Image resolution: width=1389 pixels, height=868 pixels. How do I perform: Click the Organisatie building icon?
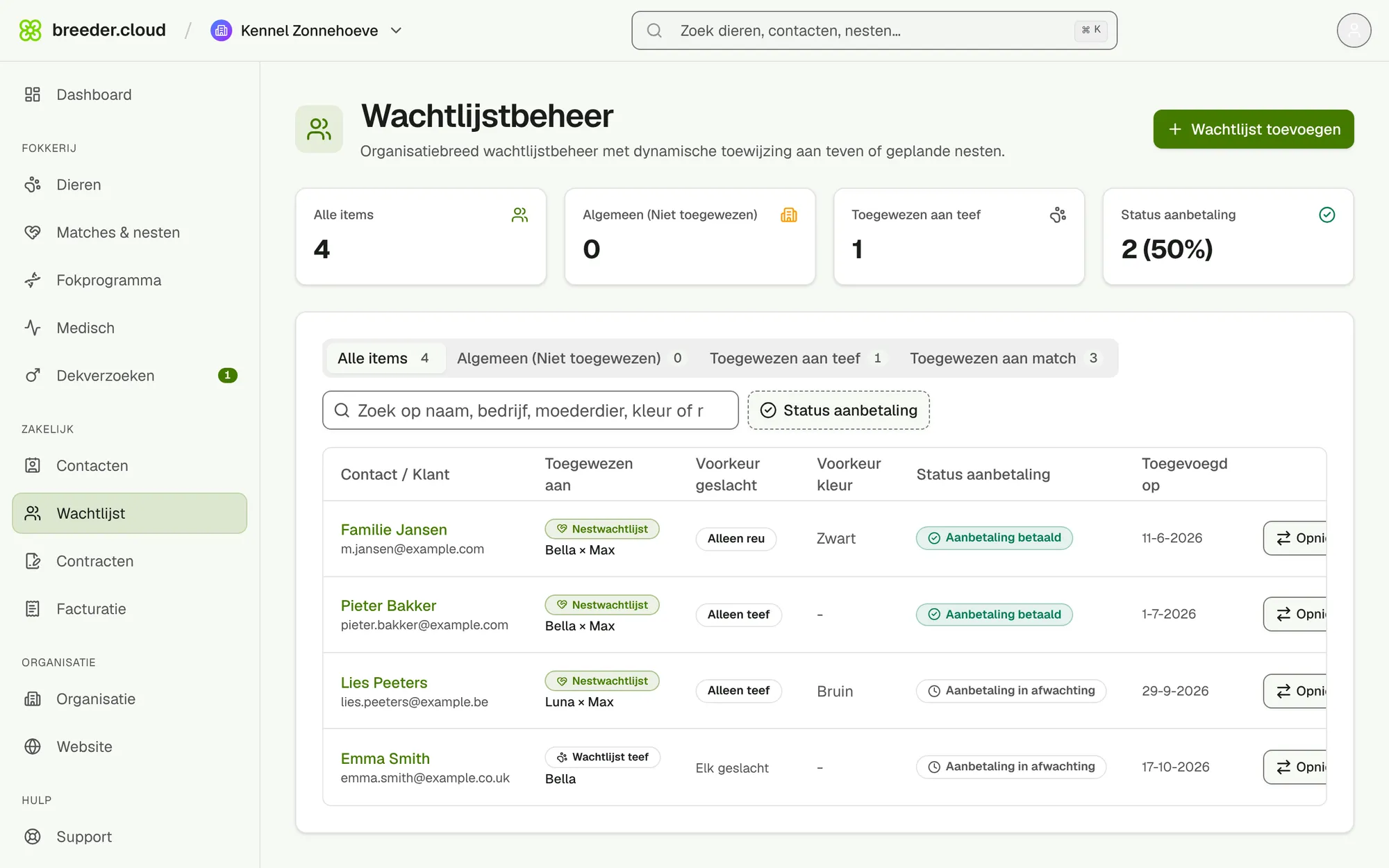[x=33, y=699]
